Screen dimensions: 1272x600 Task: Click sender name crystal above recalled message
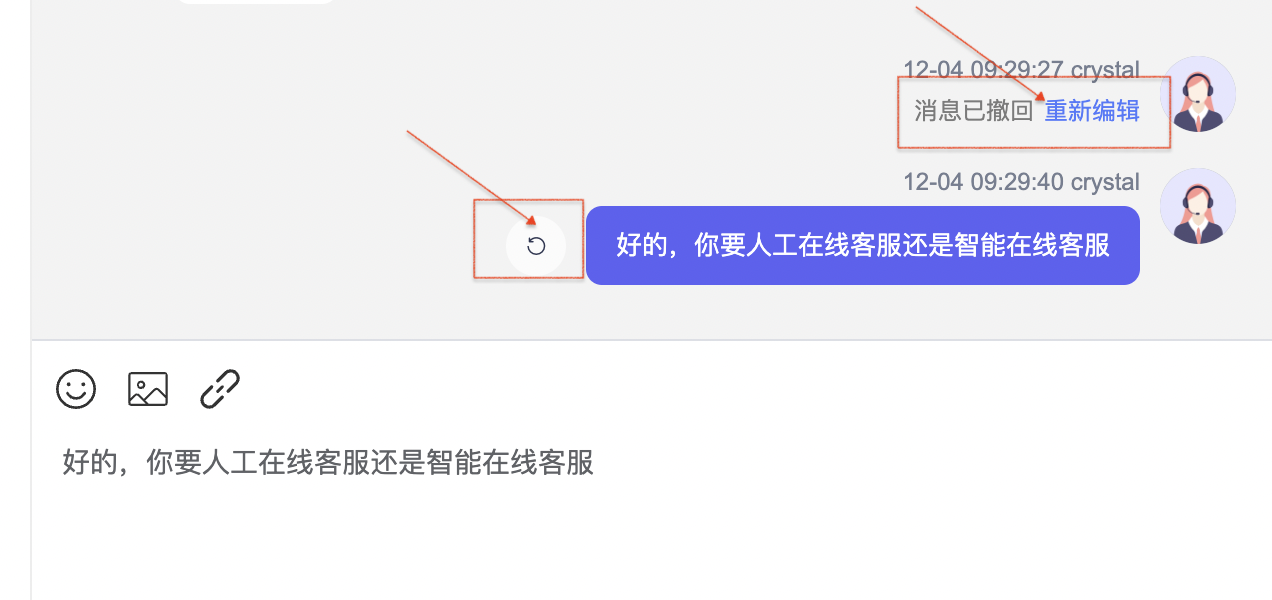pyautogui.click(x=1105, y=70)
